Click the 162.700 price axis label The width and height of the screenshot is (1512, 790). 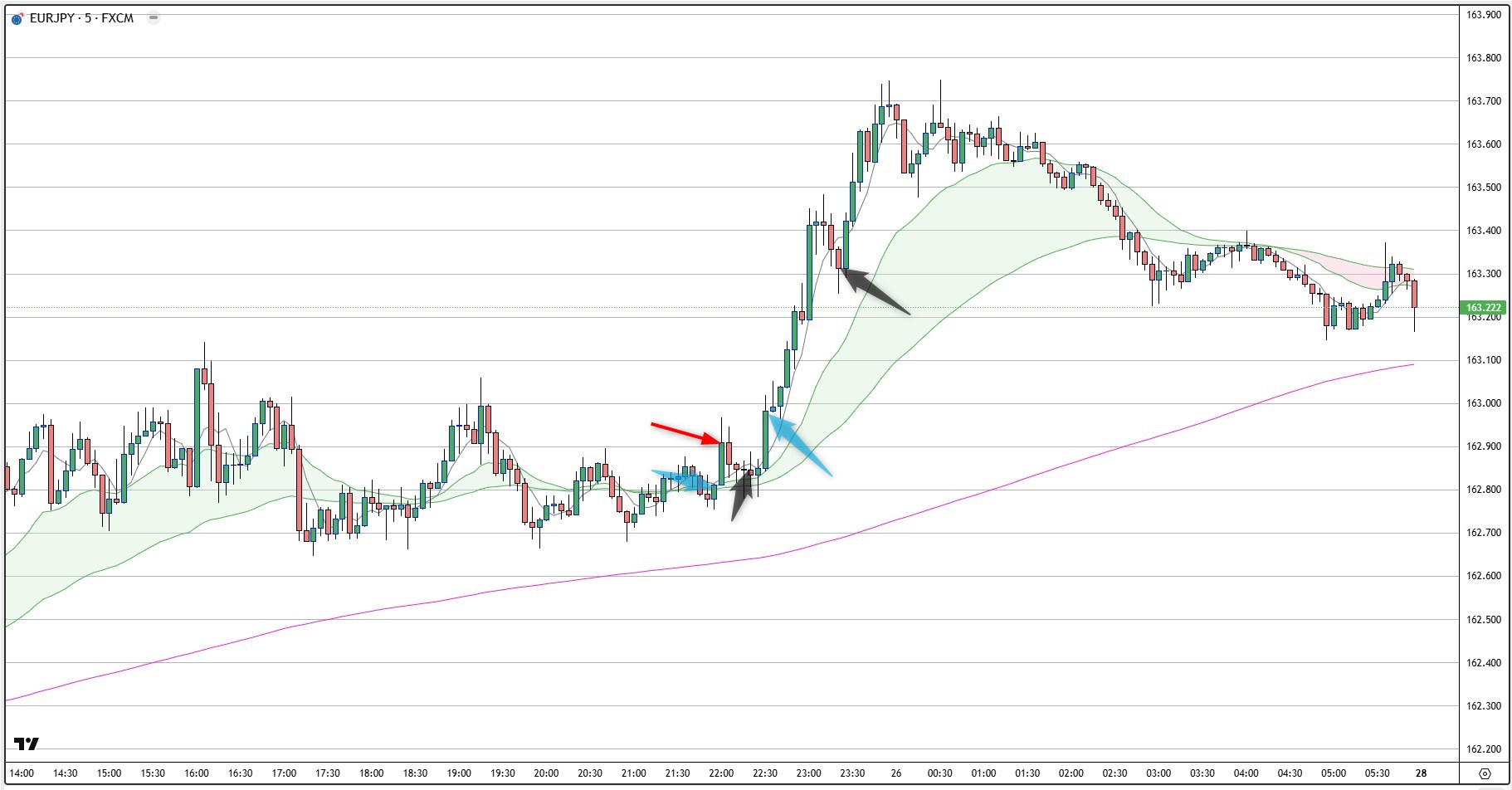pyautogui.click(x=1484, y=532)
